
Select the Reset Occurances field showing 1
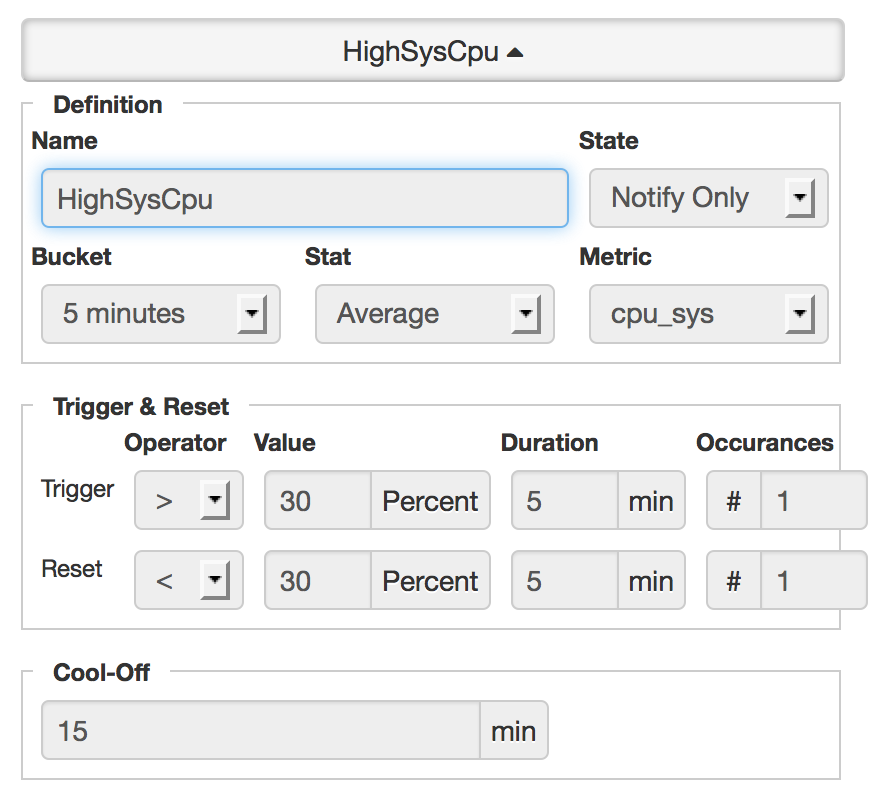coord(812,580)
